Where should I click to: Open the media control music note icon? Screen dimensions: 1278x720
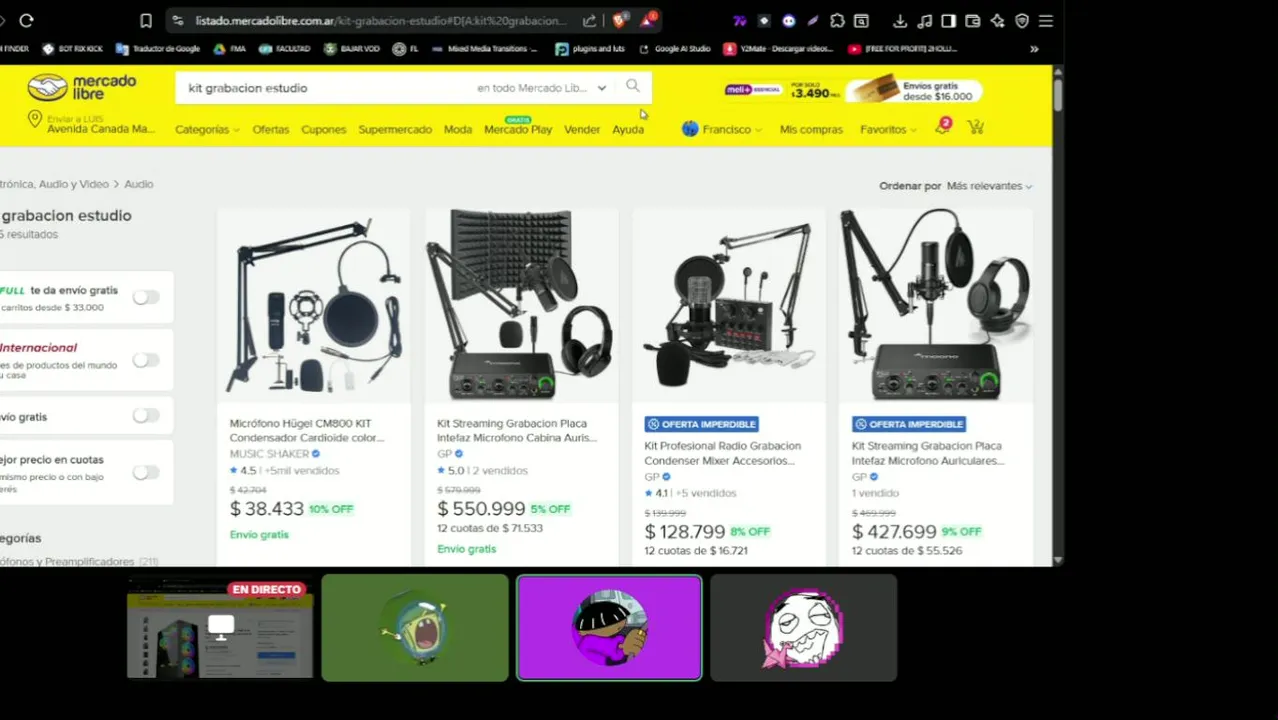point(925,20)
